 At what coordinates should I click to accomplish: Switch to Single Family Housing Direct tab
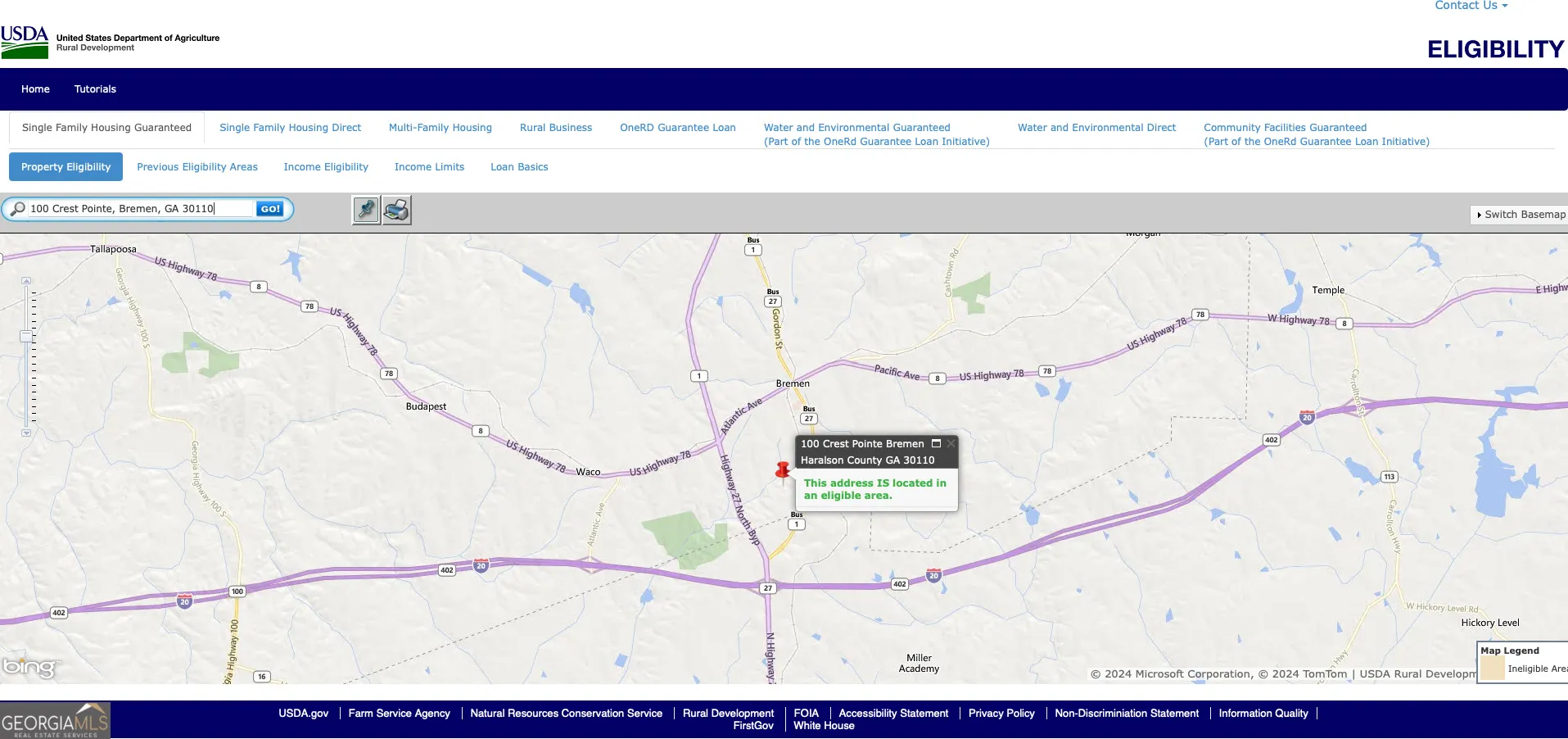click(x=290, y=128)
